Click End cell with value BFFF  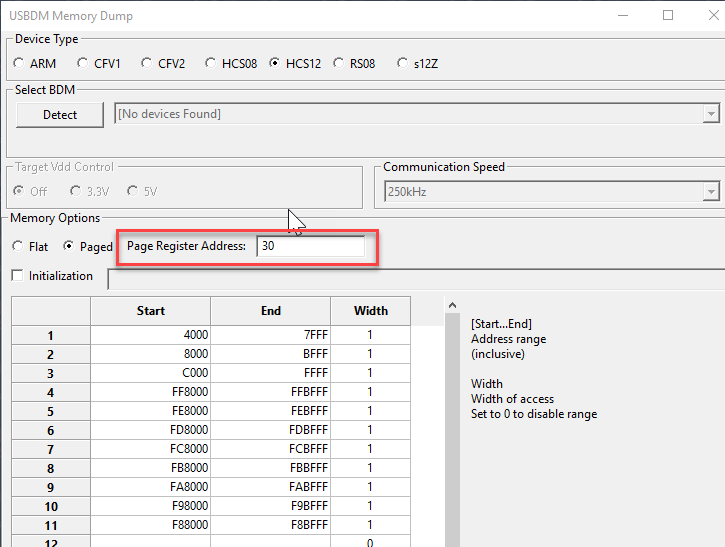pos(270,354)
